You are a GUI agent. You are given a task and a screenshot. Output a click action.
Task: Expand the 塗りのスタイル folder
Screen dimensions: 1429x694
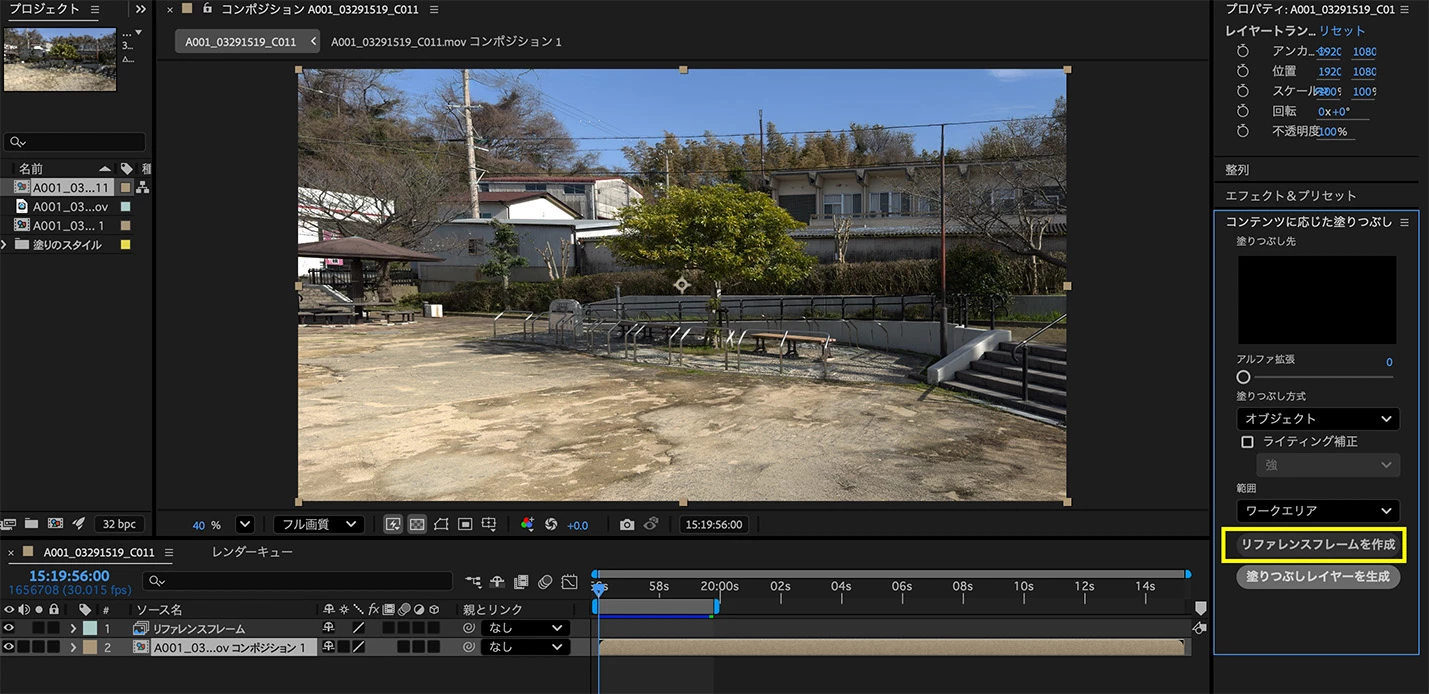(5, 245)
